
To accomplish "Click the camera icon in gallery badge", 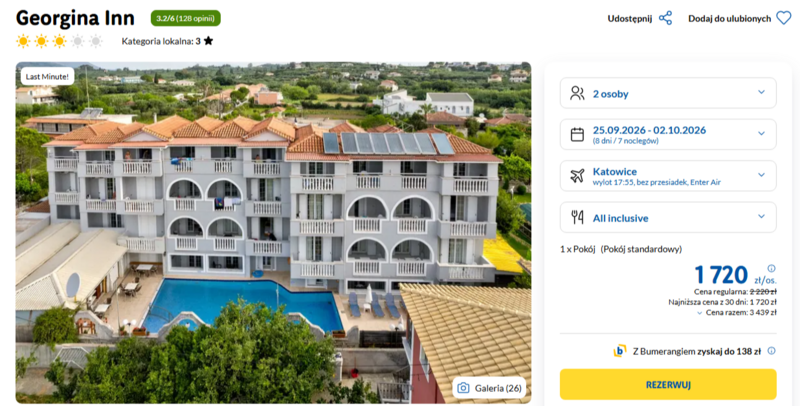I will tap(463, 388).
